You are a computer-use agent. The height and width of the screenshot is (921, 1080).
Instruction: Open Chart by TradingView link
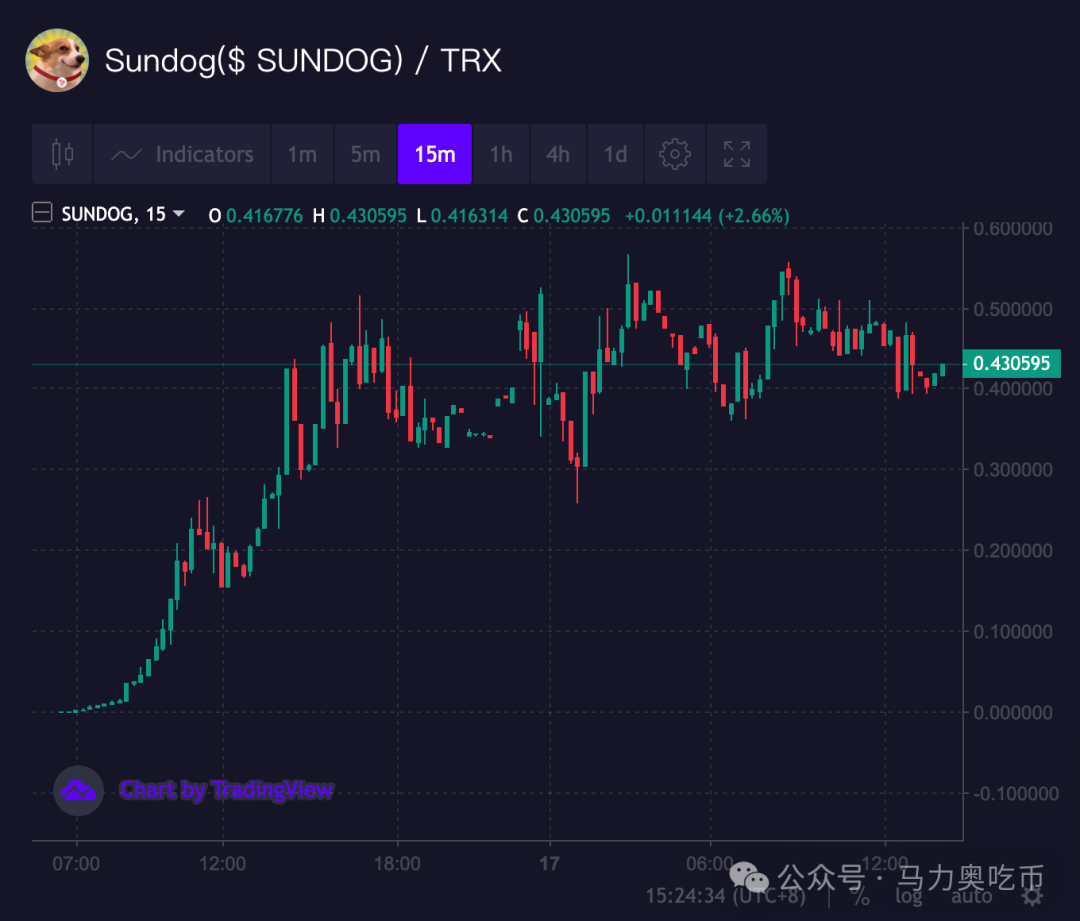227,789
